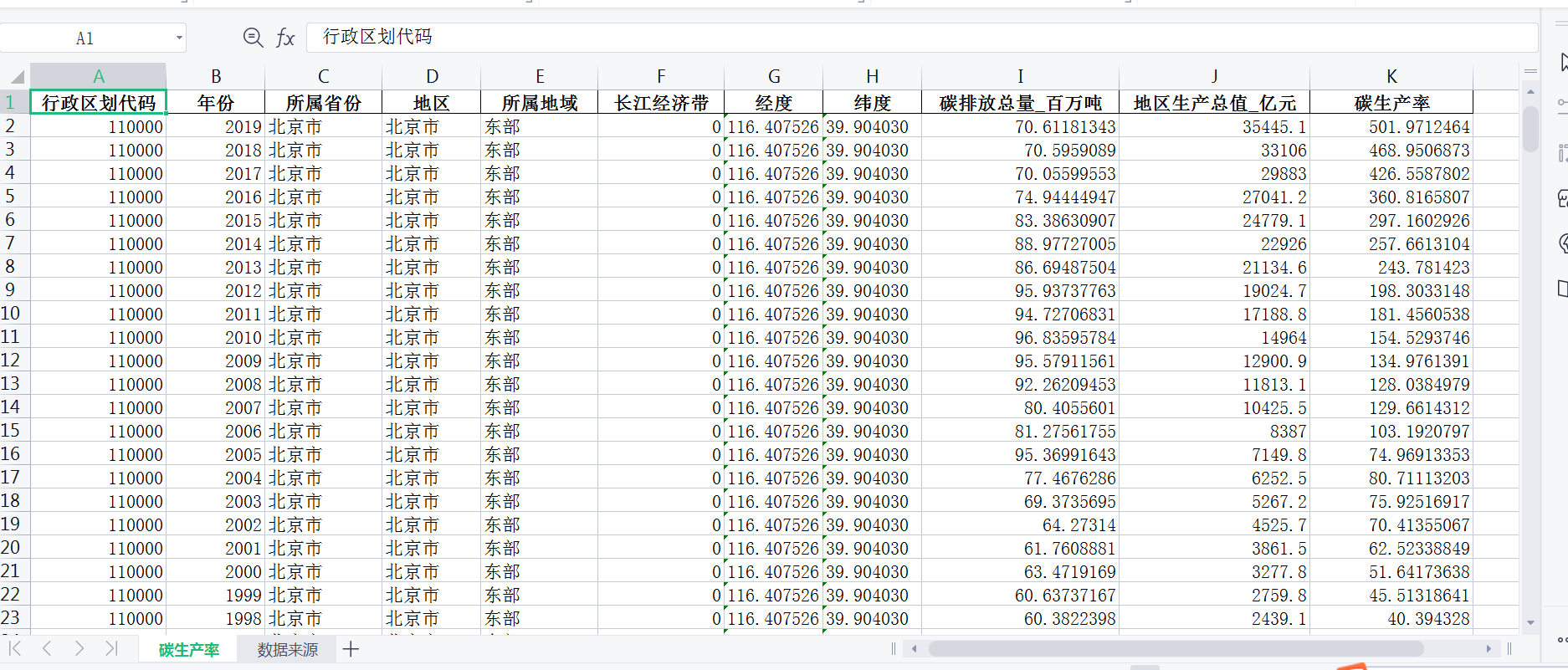The image size is (1568, 670).
Task: Switch to the 数据来源 sheet tab
Action: 287,650
